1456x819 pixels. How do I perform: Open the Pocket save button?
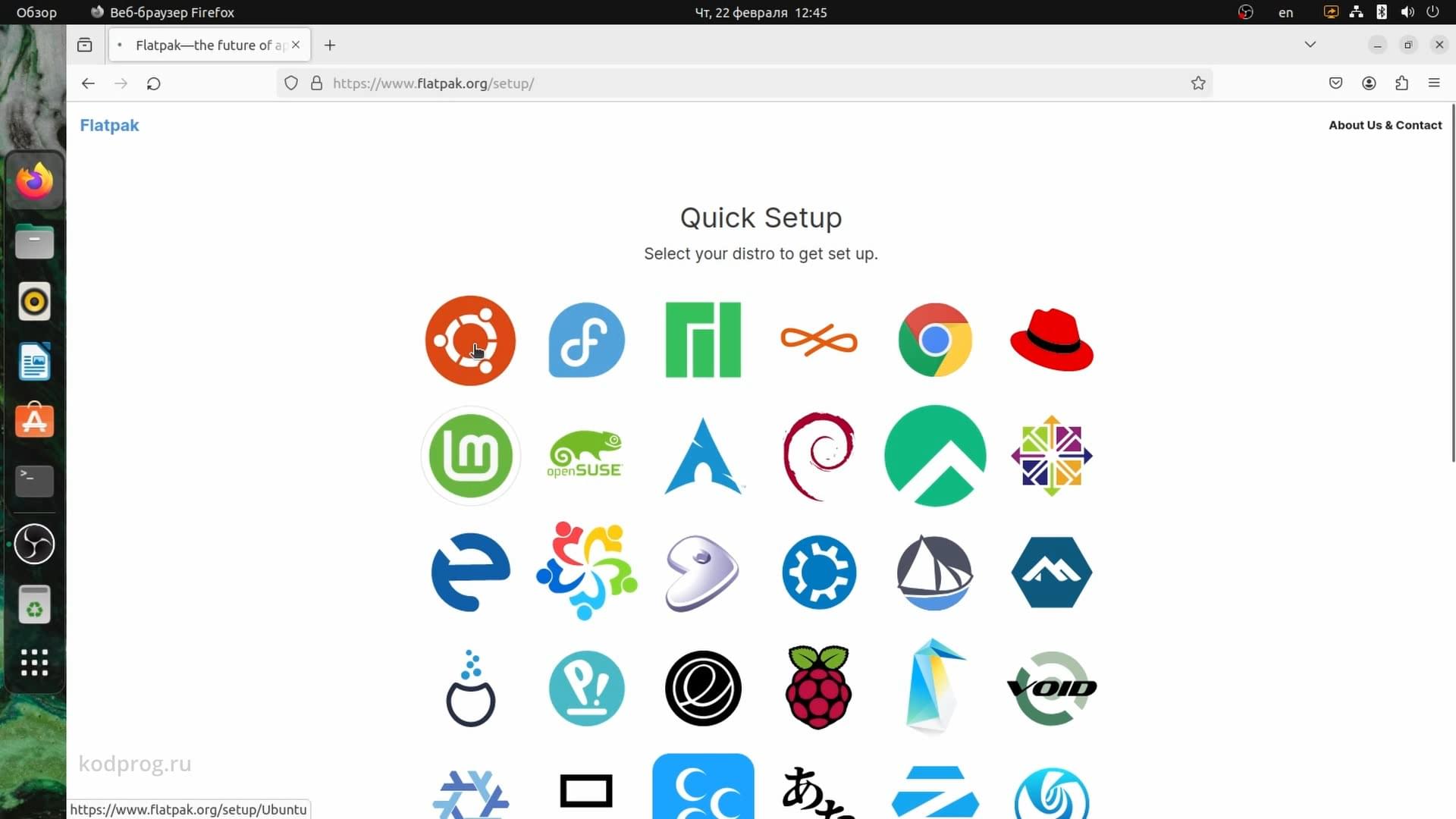(x=1336, y=83)
